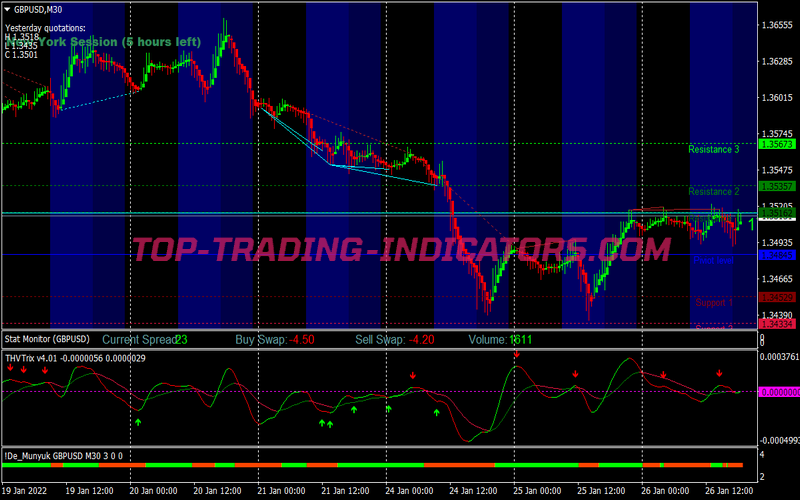Click the !De_Munyuk GBPUSD M30 indicator label
The height and width of the screenshot is (500, 800).
64,456
